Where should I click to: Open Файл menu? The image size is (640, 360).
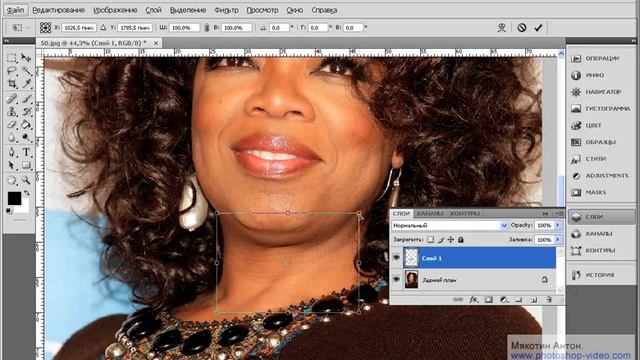tap(15, 10)
